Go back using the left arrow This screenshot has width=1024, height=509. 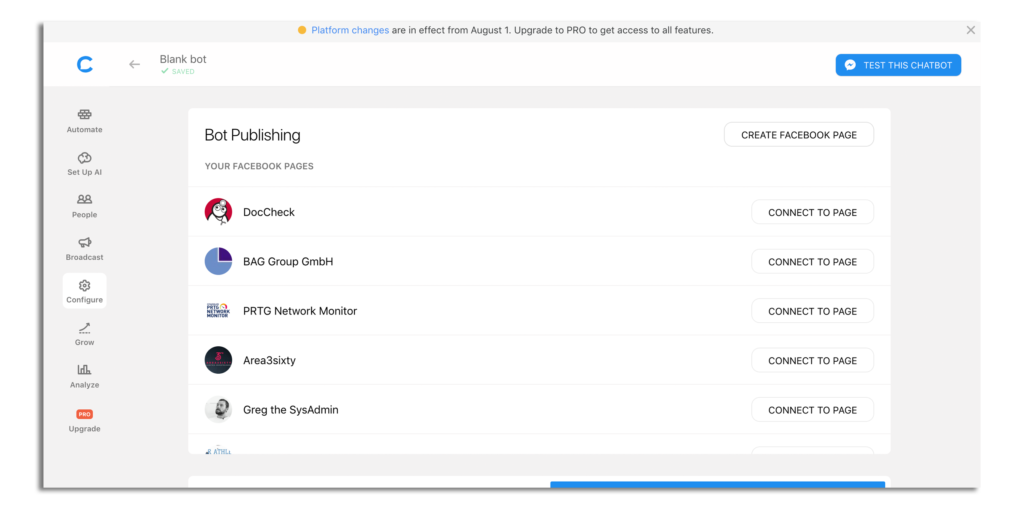tap(135, 64)
